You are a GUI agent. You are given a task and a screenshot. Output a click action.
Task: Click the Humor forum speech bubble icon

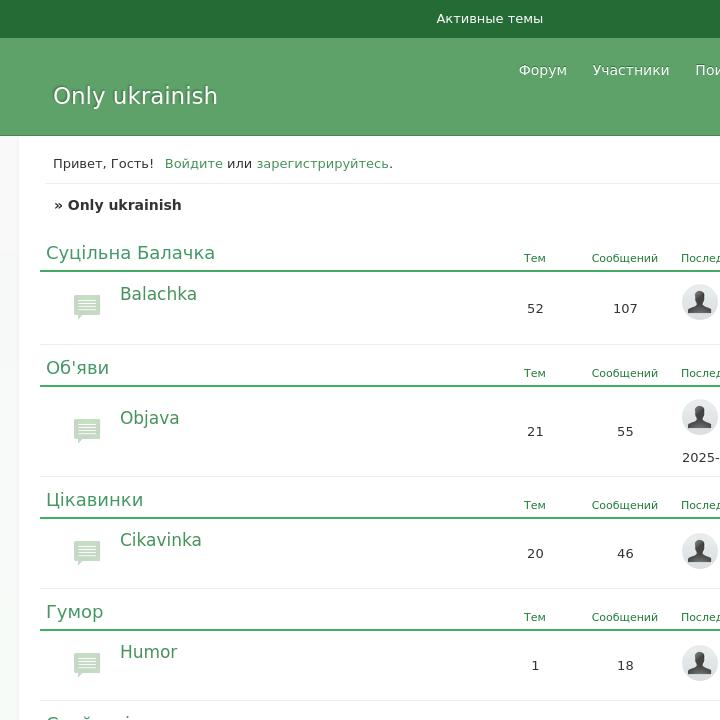pos(87,664)
